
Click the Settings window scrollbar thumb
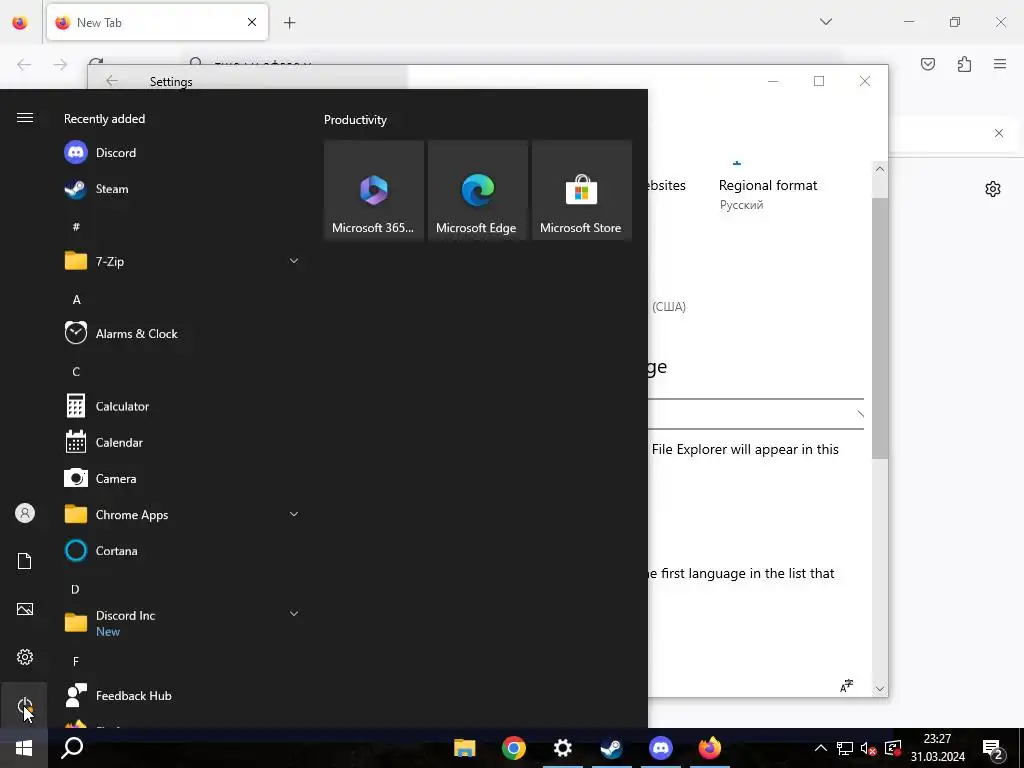pyautogui.click(x=880, y=328)
